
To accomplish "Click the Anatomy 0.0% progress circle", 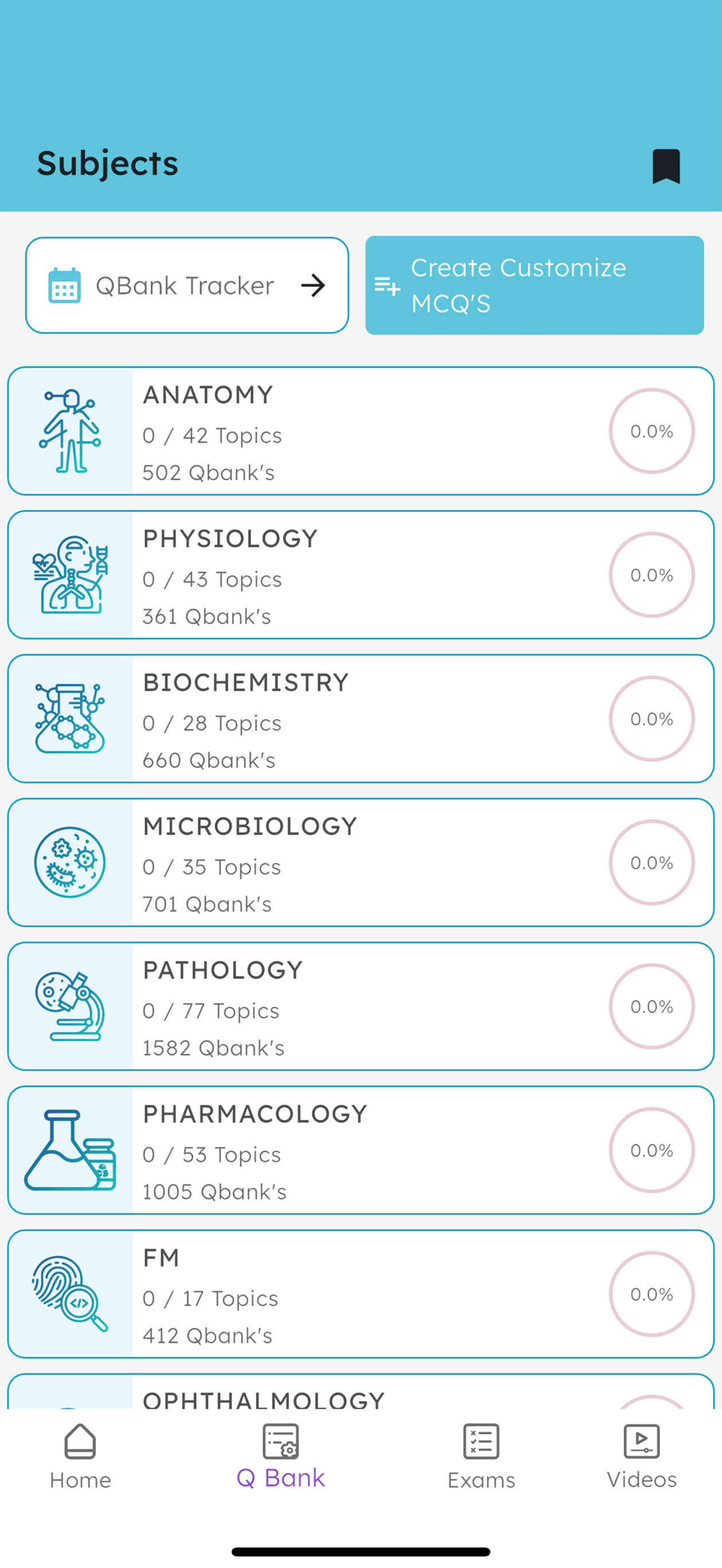I will click(652, 431).
